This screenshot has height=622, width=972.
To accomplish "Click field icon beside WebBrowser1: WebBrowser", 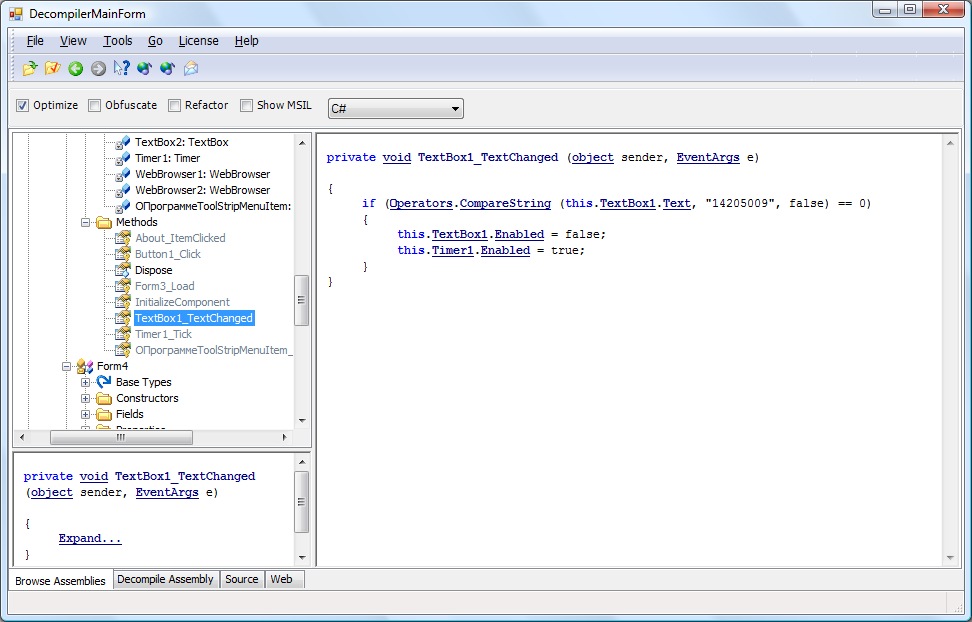I will (x=123, y=175).
